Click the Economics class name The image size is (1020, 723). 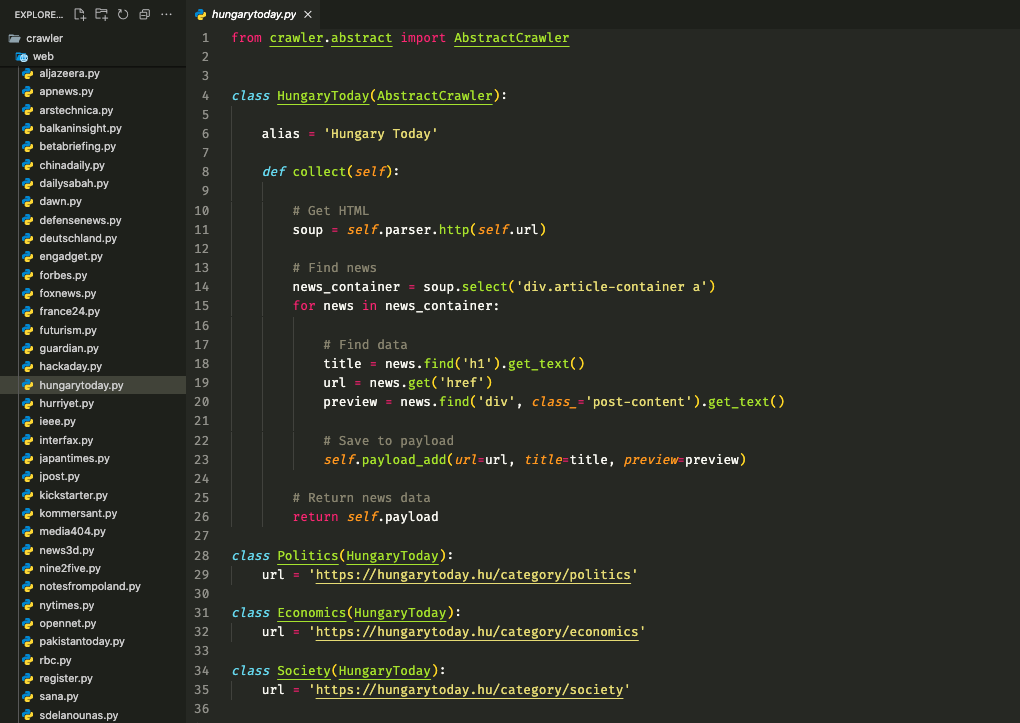pos(312,613)
